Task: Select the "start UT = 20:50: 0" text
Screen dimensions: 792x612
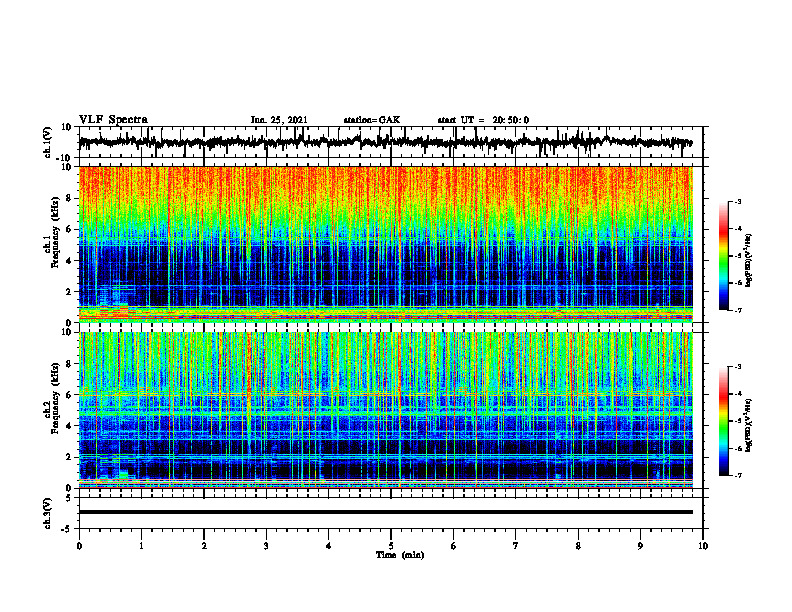Action: tap(483, 120)
